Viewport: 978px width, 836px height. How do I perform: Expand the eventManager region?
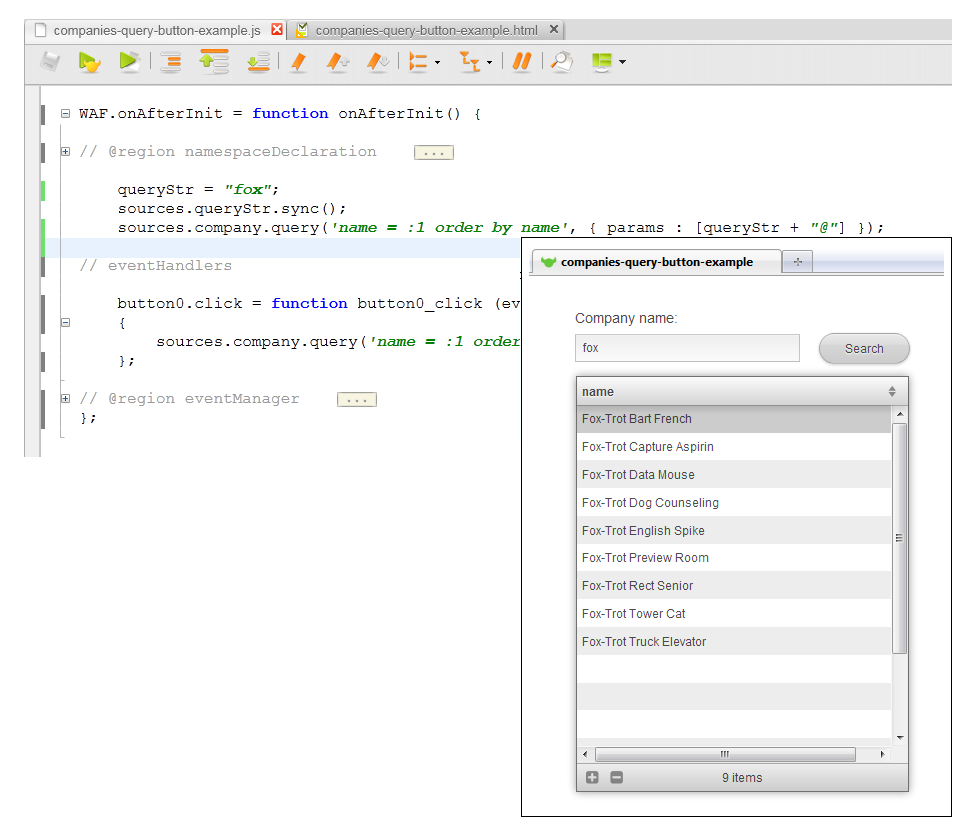coord(66,398)
